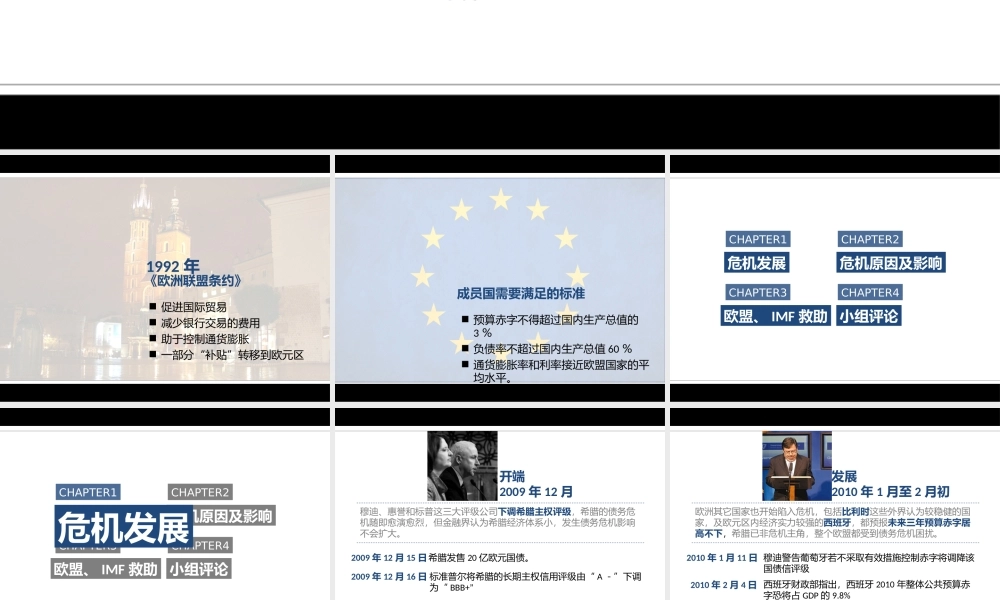1000x600 pixels.
Task: Select the blue 危机原因及影响 chapter box
Action: click(890, 263)
